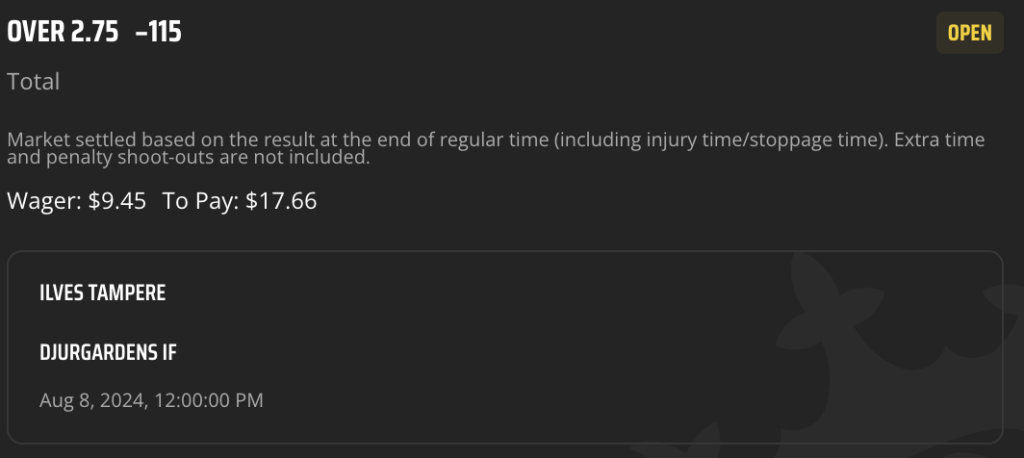Click the 2.75 line value in heading
The height and width of the screenshot is (458, 1024).
tap(95, 32)
